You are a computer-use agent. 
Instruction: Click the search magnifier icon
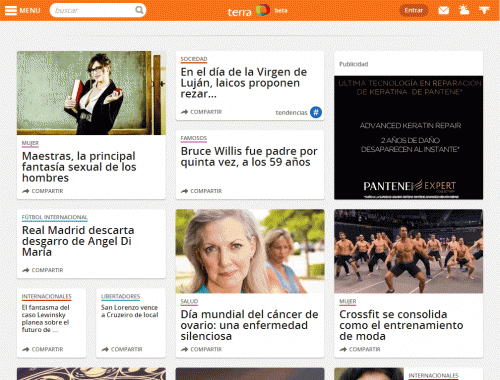(x=139, y=10)
